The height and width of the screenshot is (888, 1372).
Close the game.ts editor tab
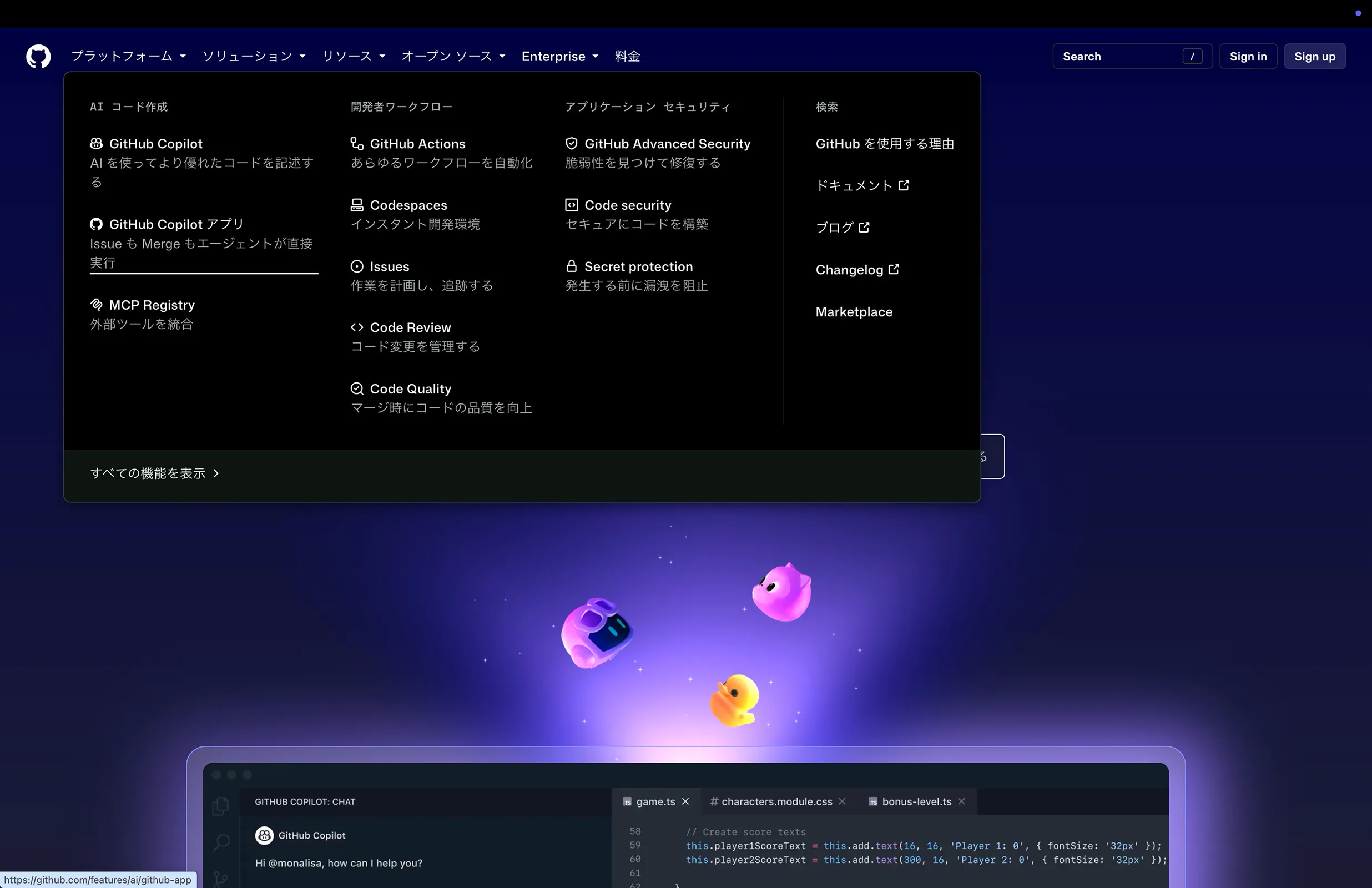(x=685, y=801)
